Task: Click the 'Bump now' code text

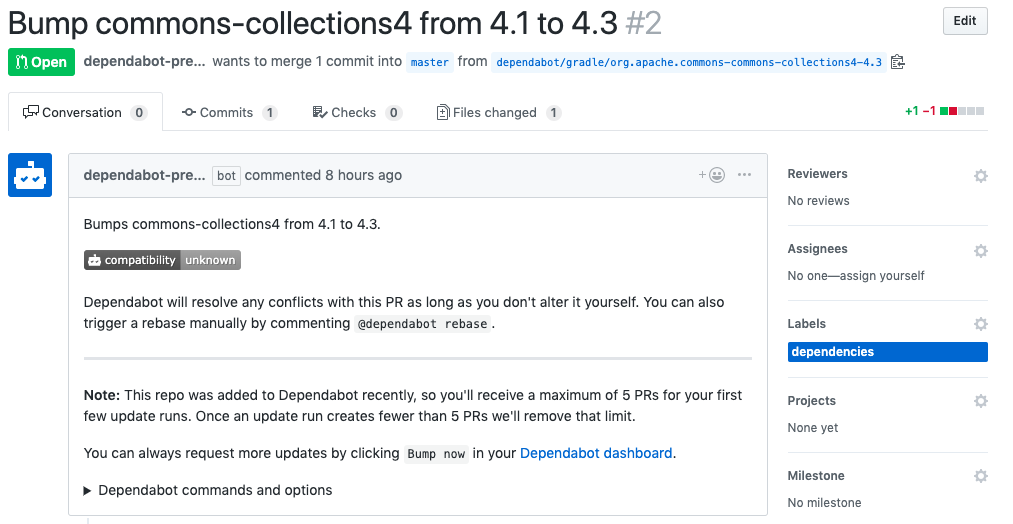Action: pos(436,454)
